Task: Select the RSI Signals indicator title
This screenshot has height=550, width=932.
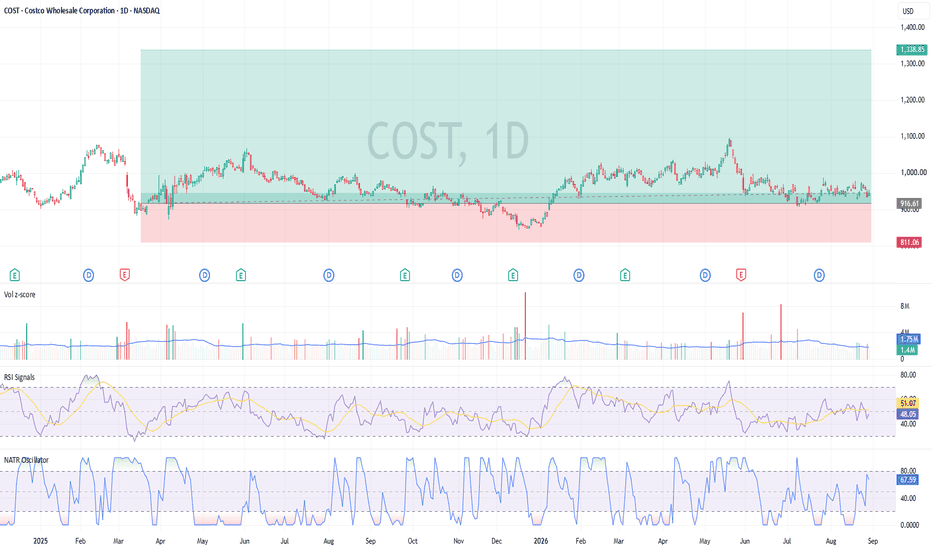Action: 20,377
